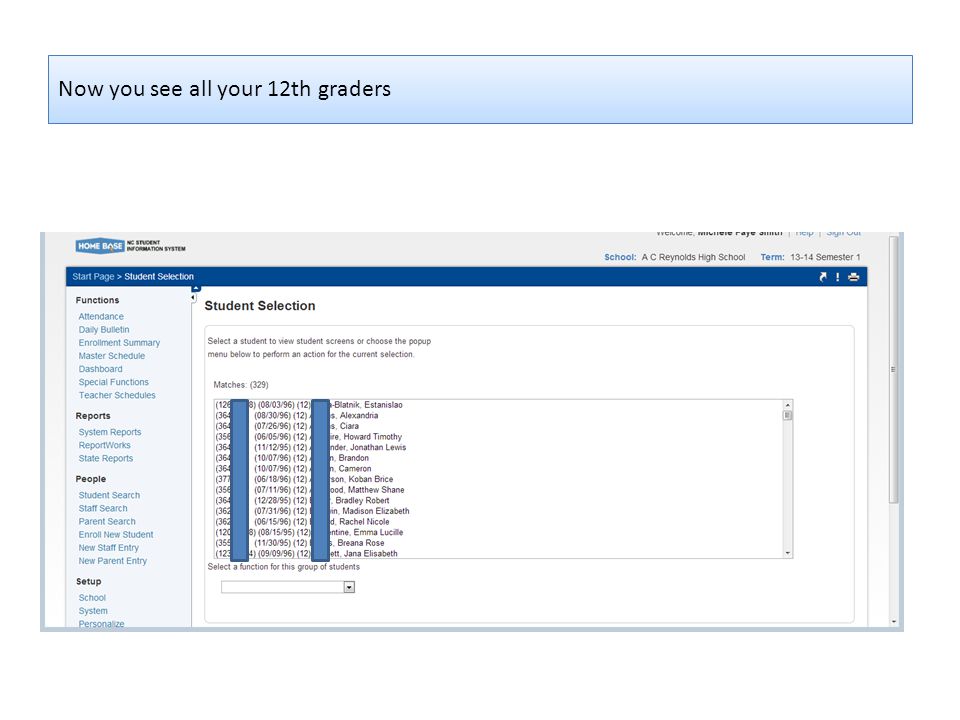Collapse the header using the up arrow
This screenshot has height=720, width=960.
pos(196,288)
